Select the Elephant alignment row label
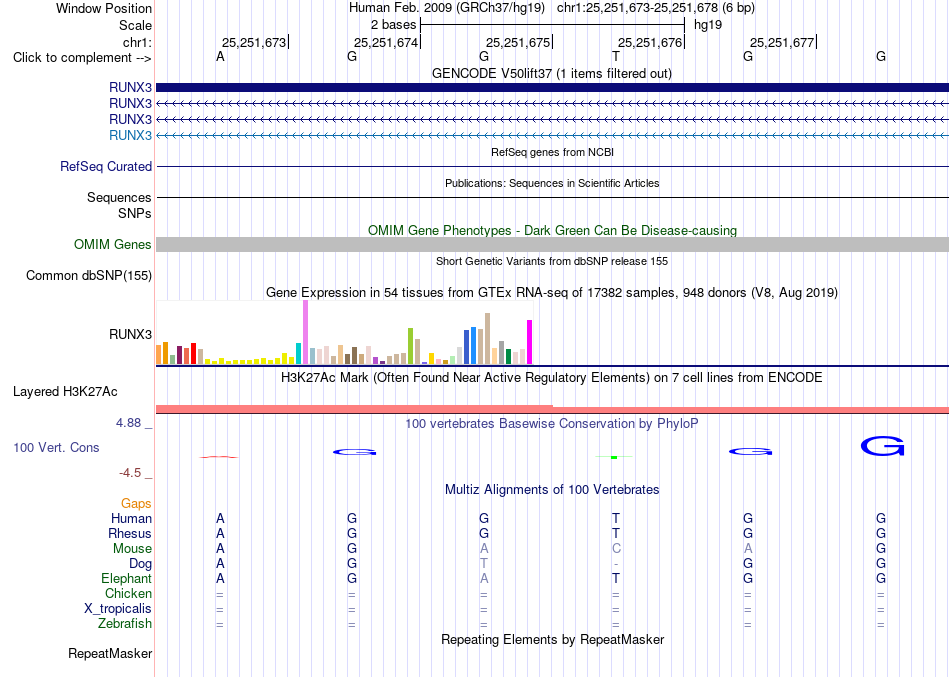The image size is (950, 677). (x=127, y=578)
